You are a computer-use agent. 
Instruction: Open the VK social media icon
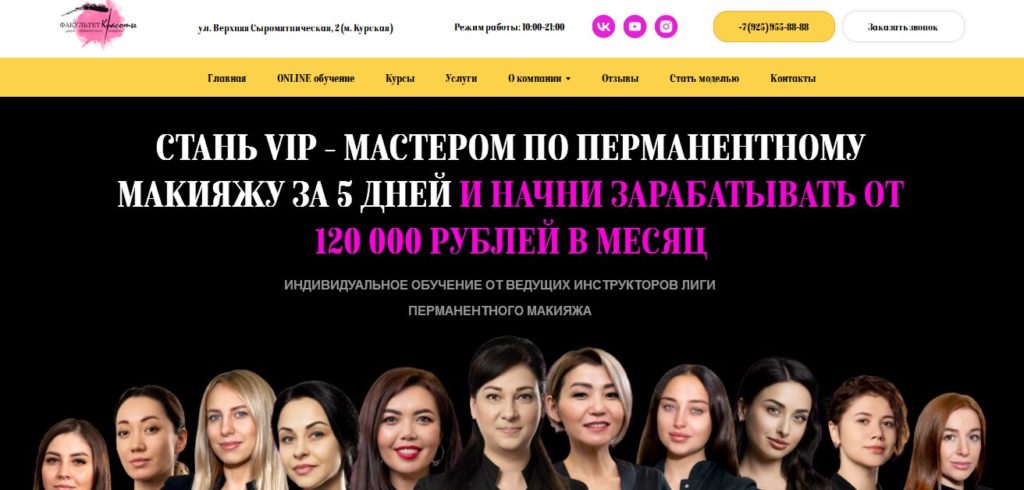pyautogui.click(x=603, y=27)
